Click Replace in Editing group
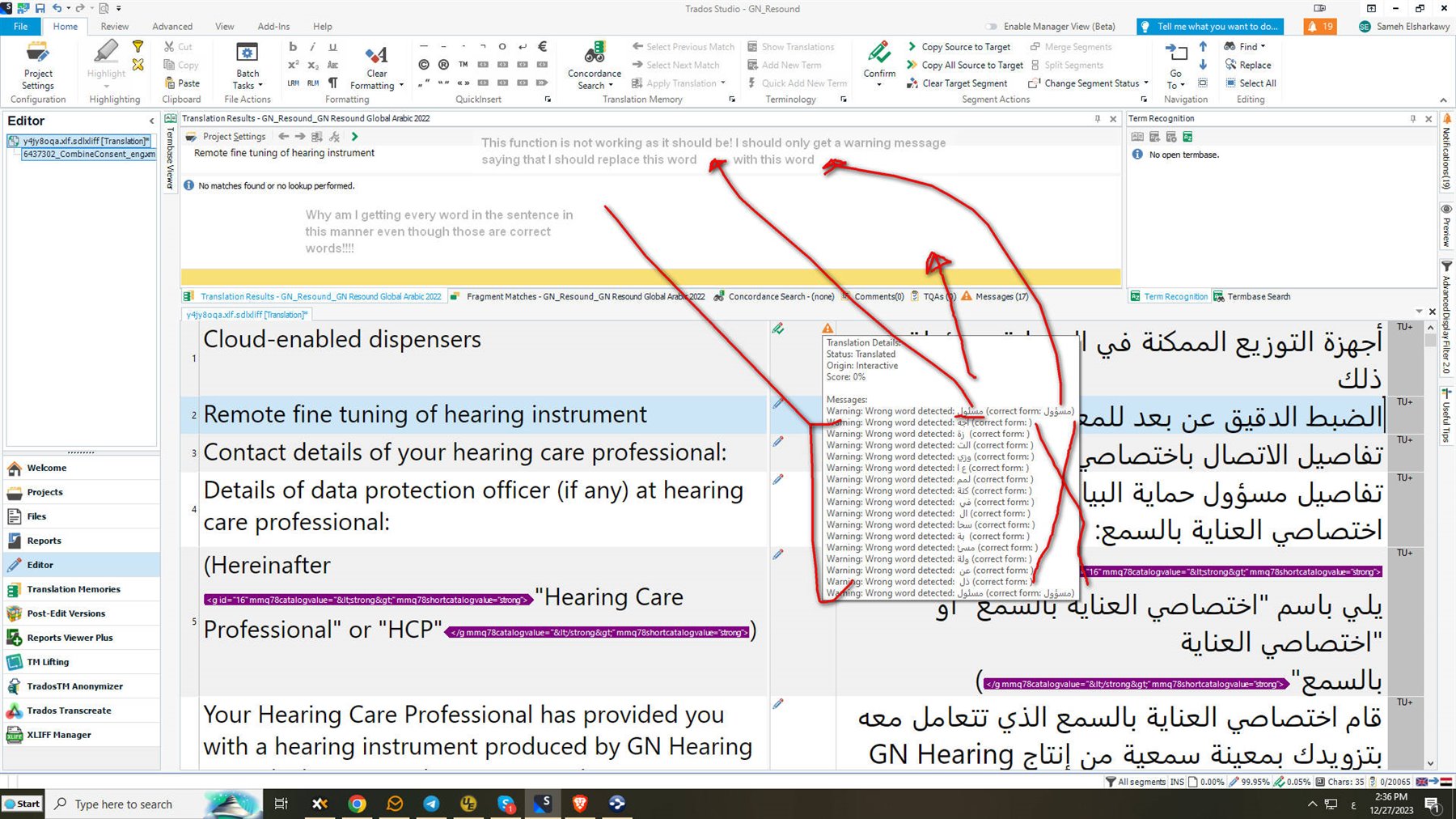The height and width of the screenshot is (819, 1456). click(1247, 65)
